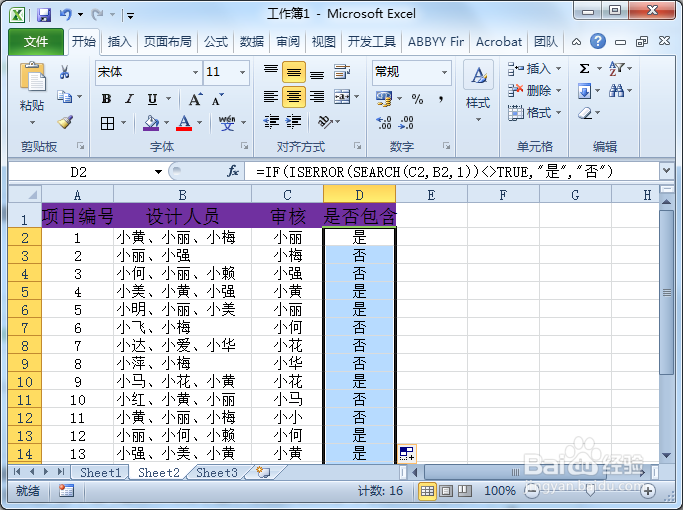This screenshot has width=683, height=510.
Task: Click the Format Painter brush icon
Action: 65,122
